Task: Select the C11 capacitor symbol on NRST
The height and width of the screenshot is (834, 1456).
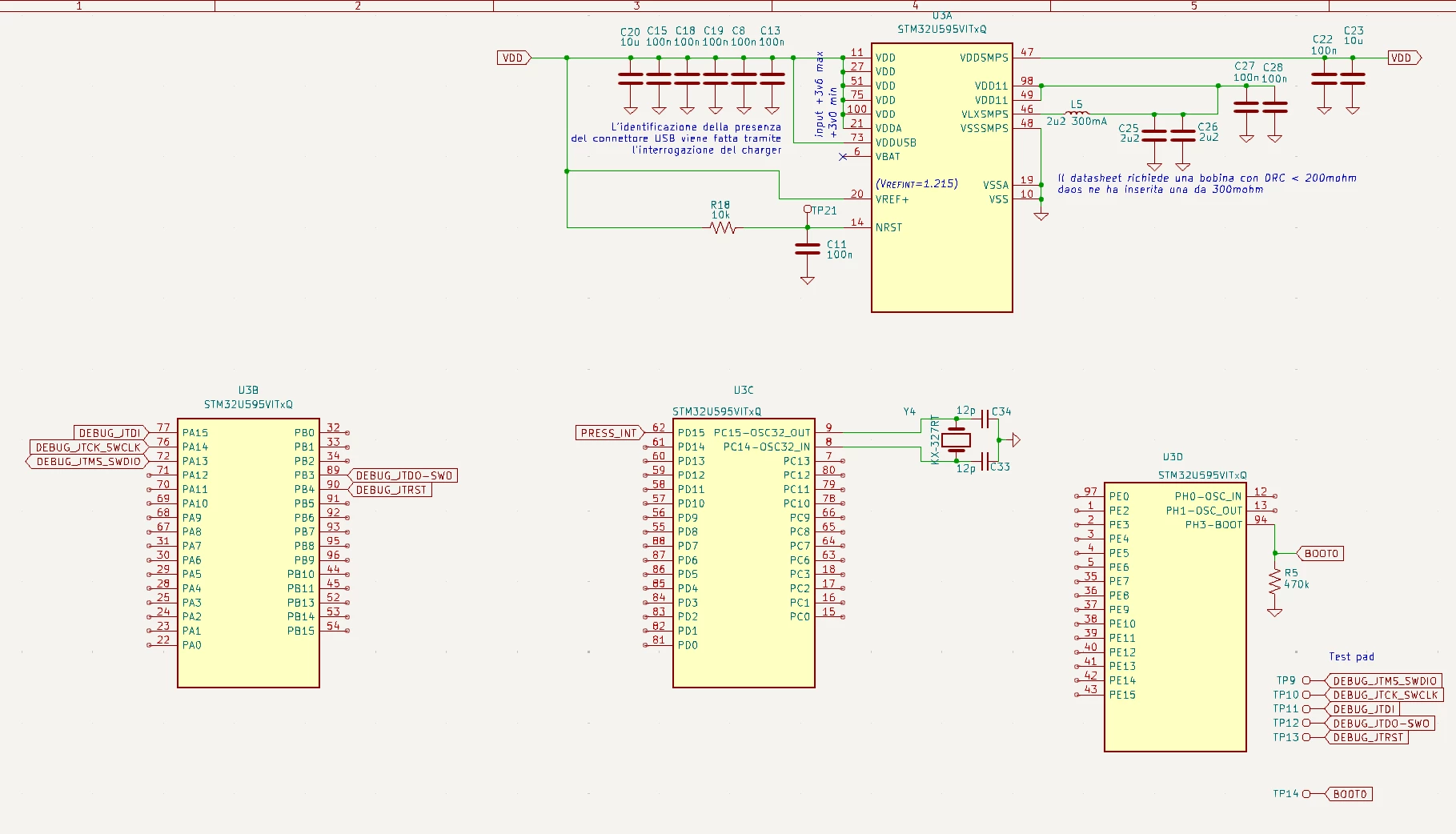Action: click(x=808, y=249)
